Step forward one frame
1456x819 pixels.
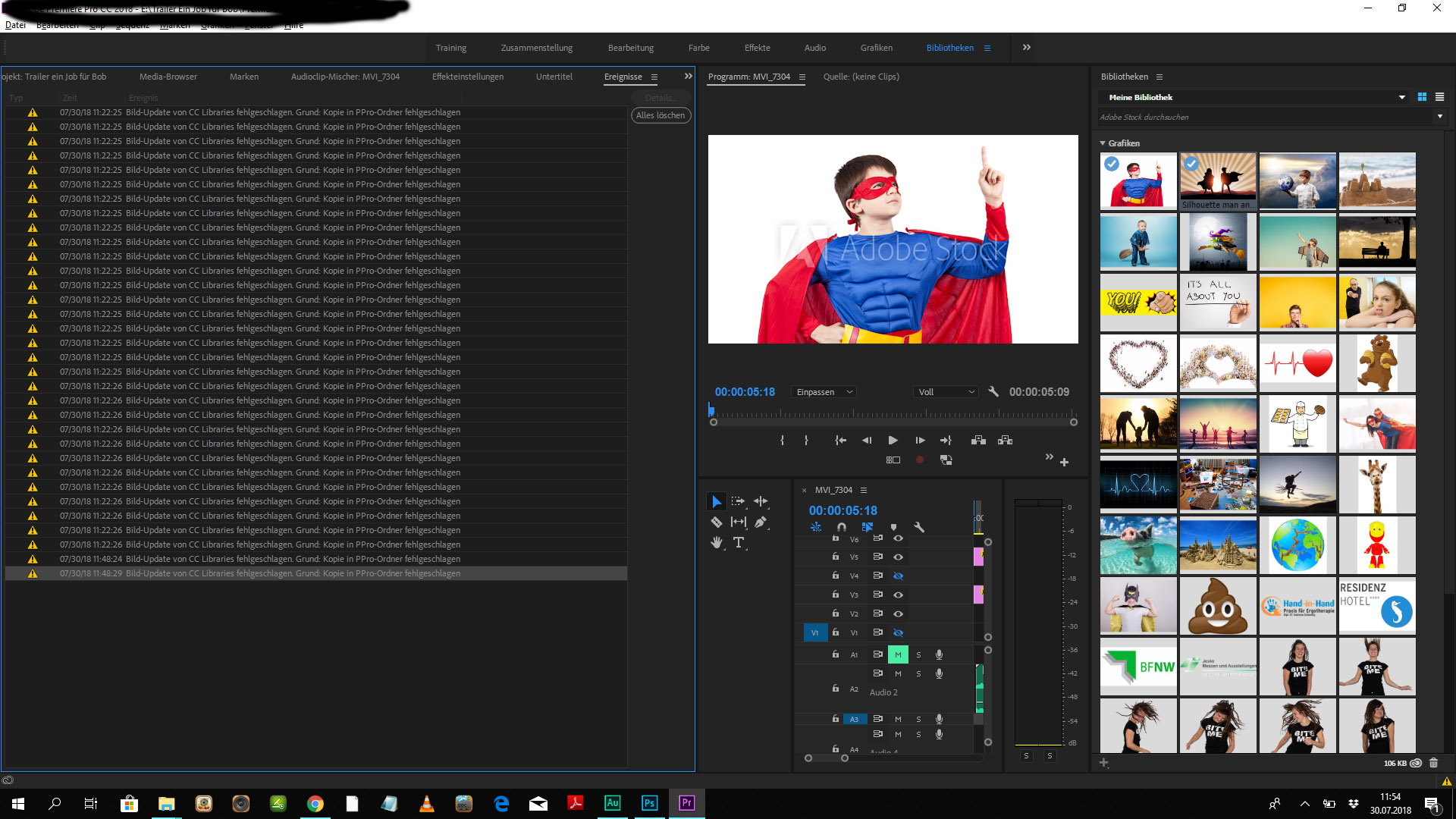tap(920, 440)
